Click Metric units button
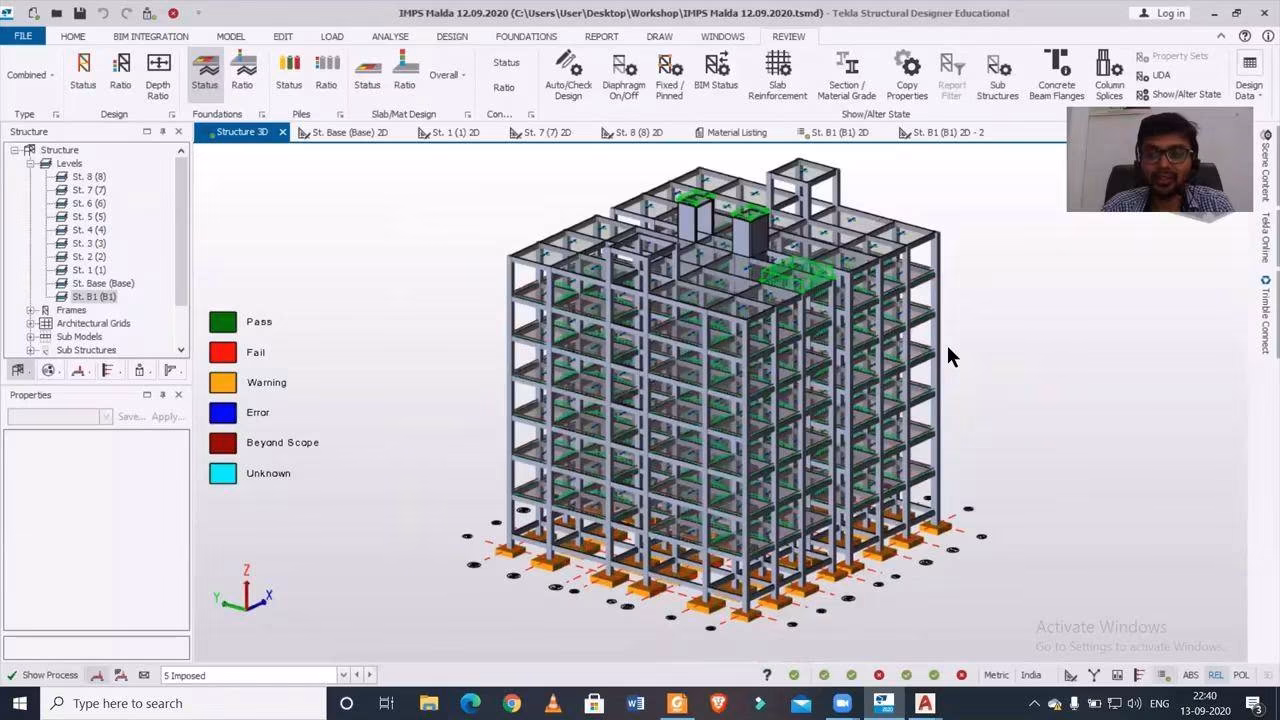The height and width of the screenshot is (720, 1280). [x=996, y=675]
